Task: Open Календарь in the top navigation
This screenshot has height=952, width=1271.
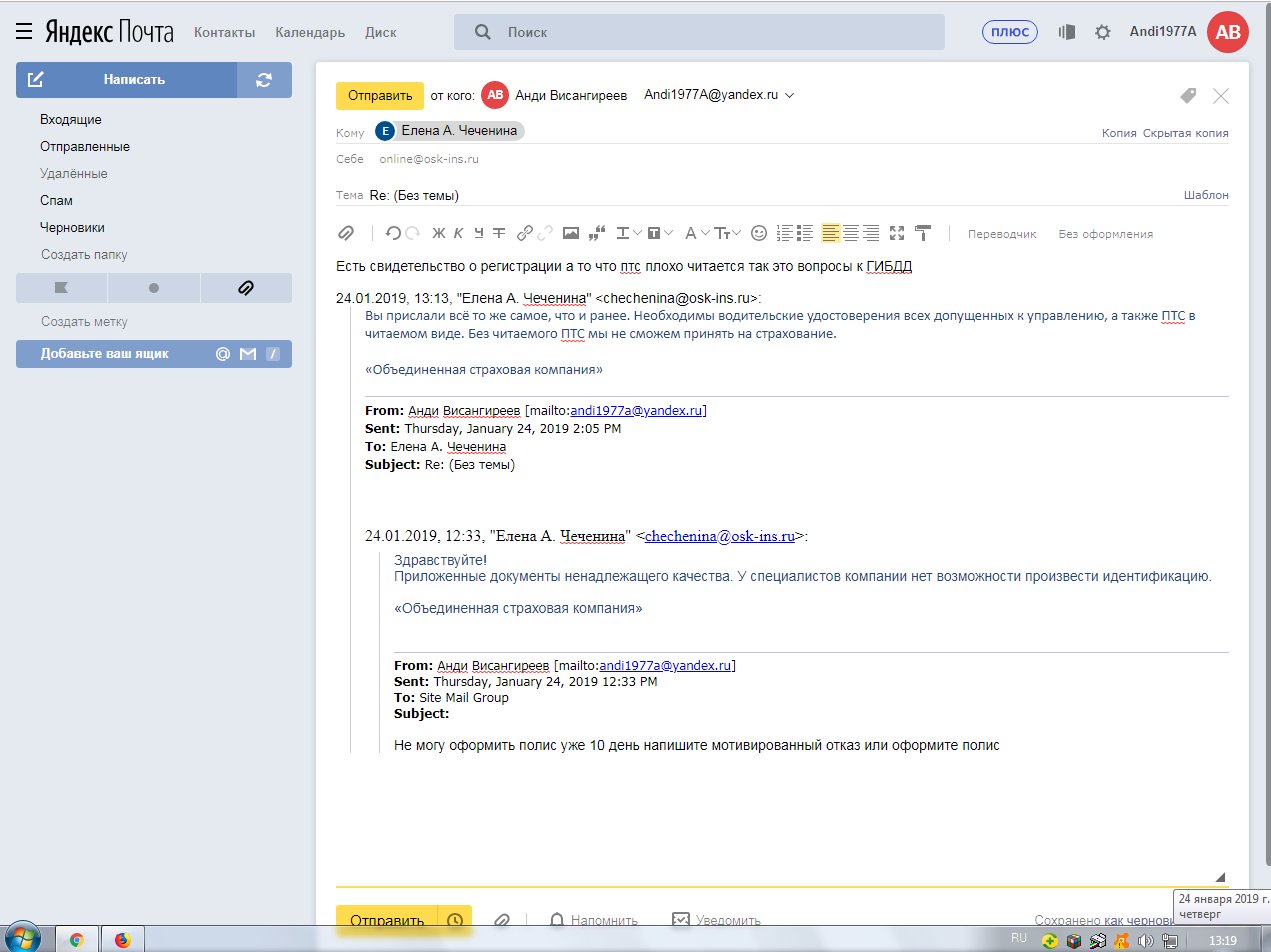Action: click(x=310, y=32)
